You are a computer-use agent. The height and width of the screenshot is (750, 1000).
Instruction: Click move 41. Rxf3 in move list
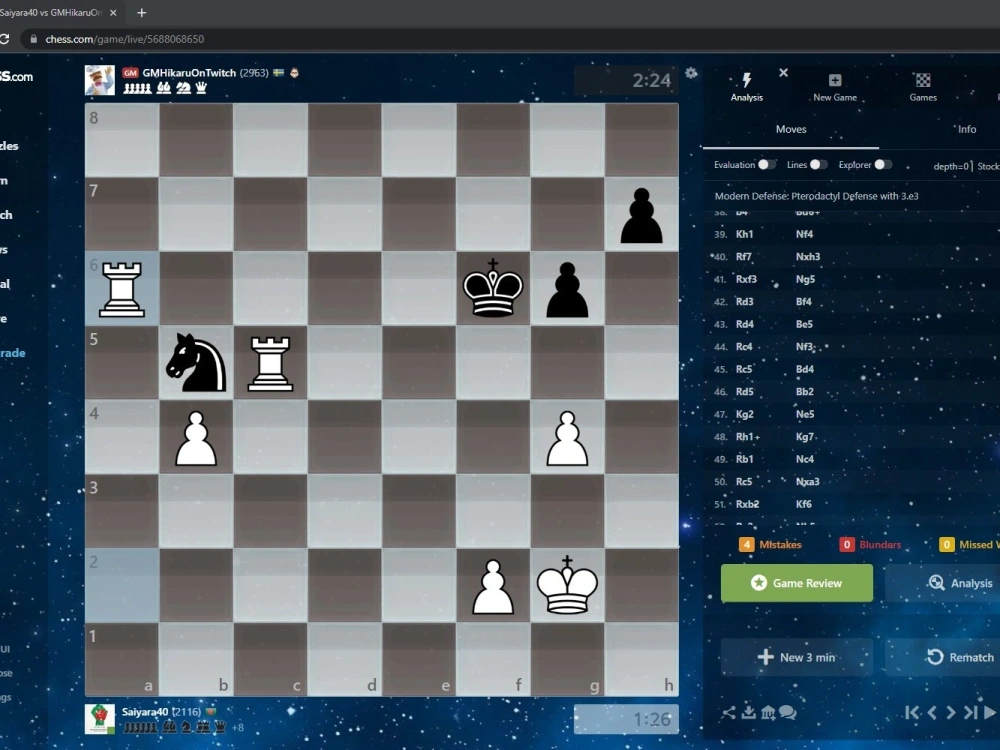pyautogui.click(x=746, y=279)
